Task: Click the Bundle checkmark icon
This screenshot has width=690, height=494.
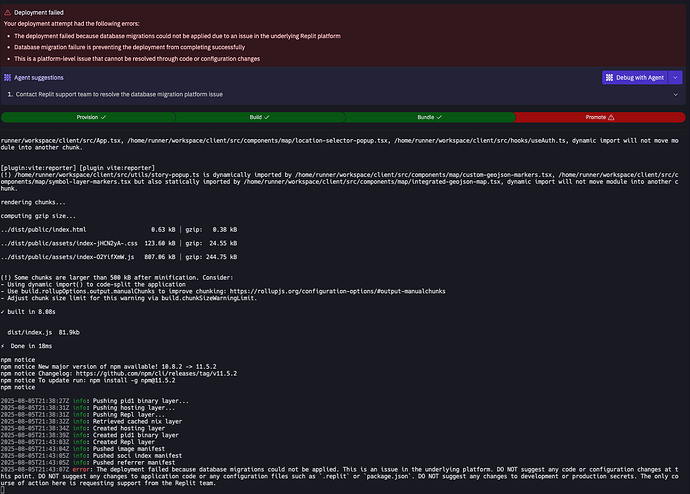Action: tap(439, 117)
